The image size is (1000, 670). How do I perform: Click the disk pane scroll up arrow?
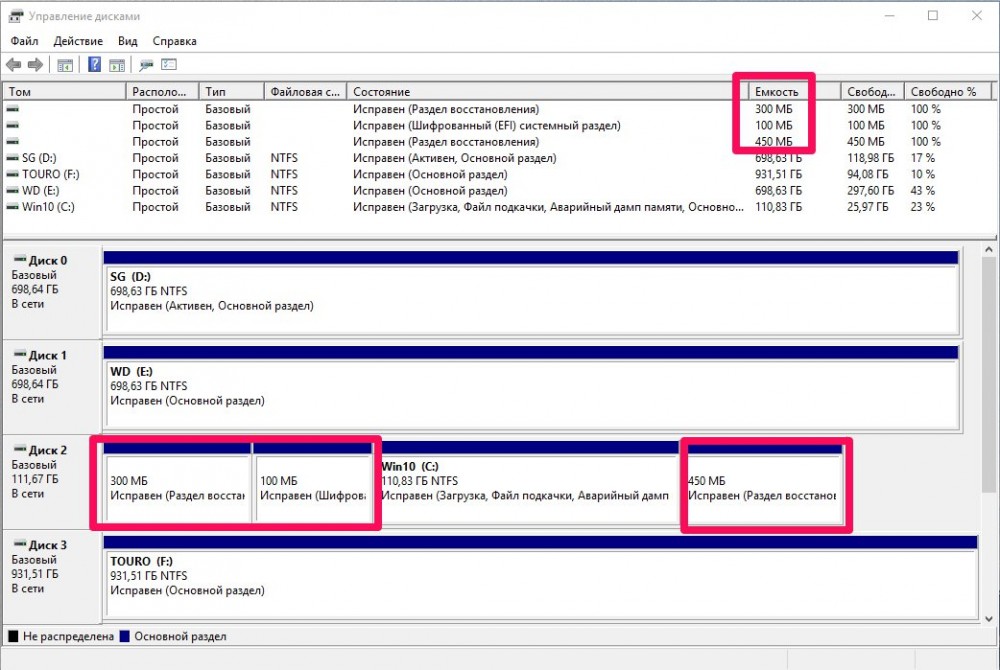pos(989,250)
